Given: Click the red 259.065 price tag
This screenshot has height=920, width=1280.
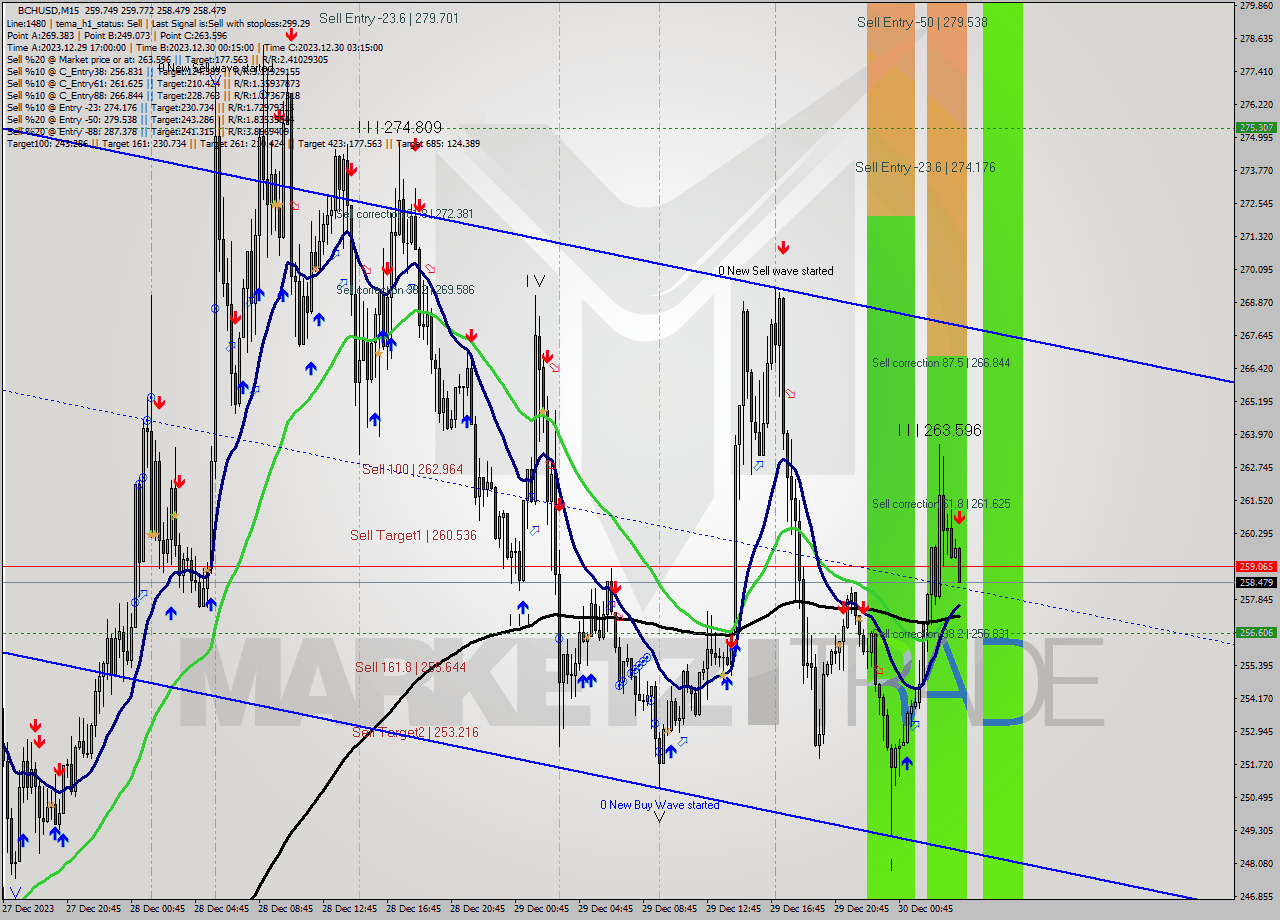Looking at the screenshot, I should point(1256,566).
